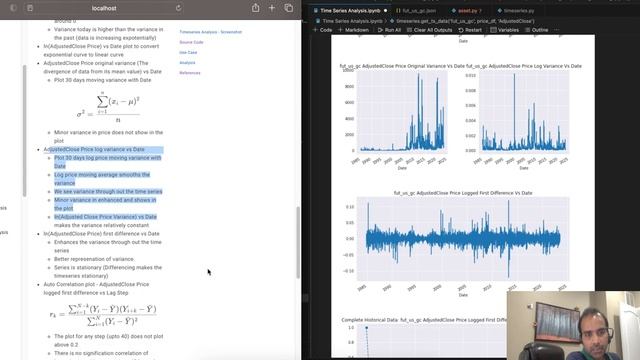
Task: Click the autocorrelation r_k formula
Action: [103, 315]
